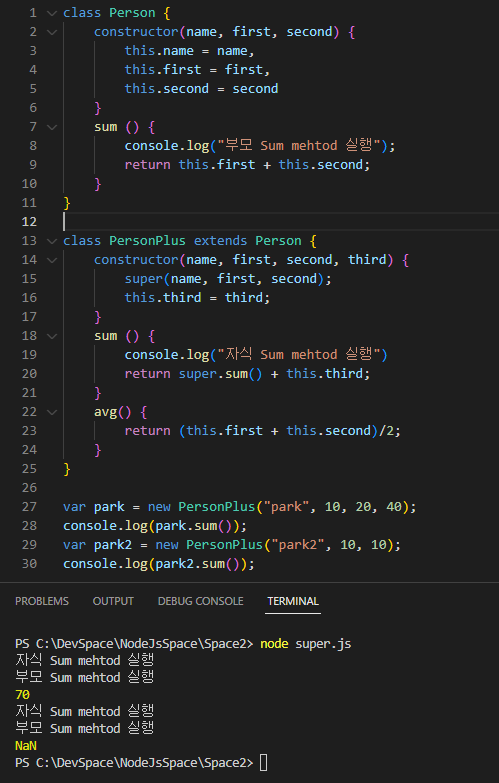Click 'console.log(park2.sum());' on line 30
499x783 pixels.
coord(159,564)
